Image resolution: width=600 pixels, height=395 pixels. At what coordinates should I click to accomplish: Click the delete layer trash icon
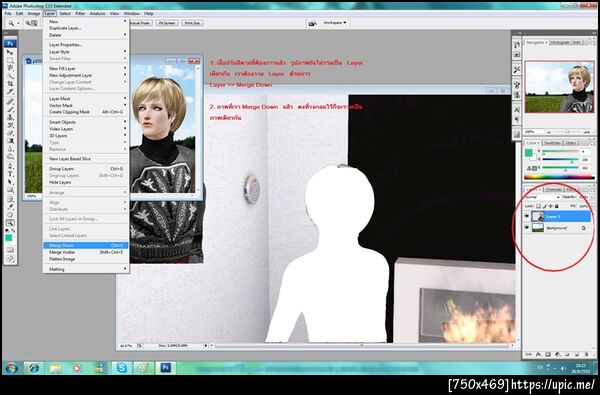586,354
